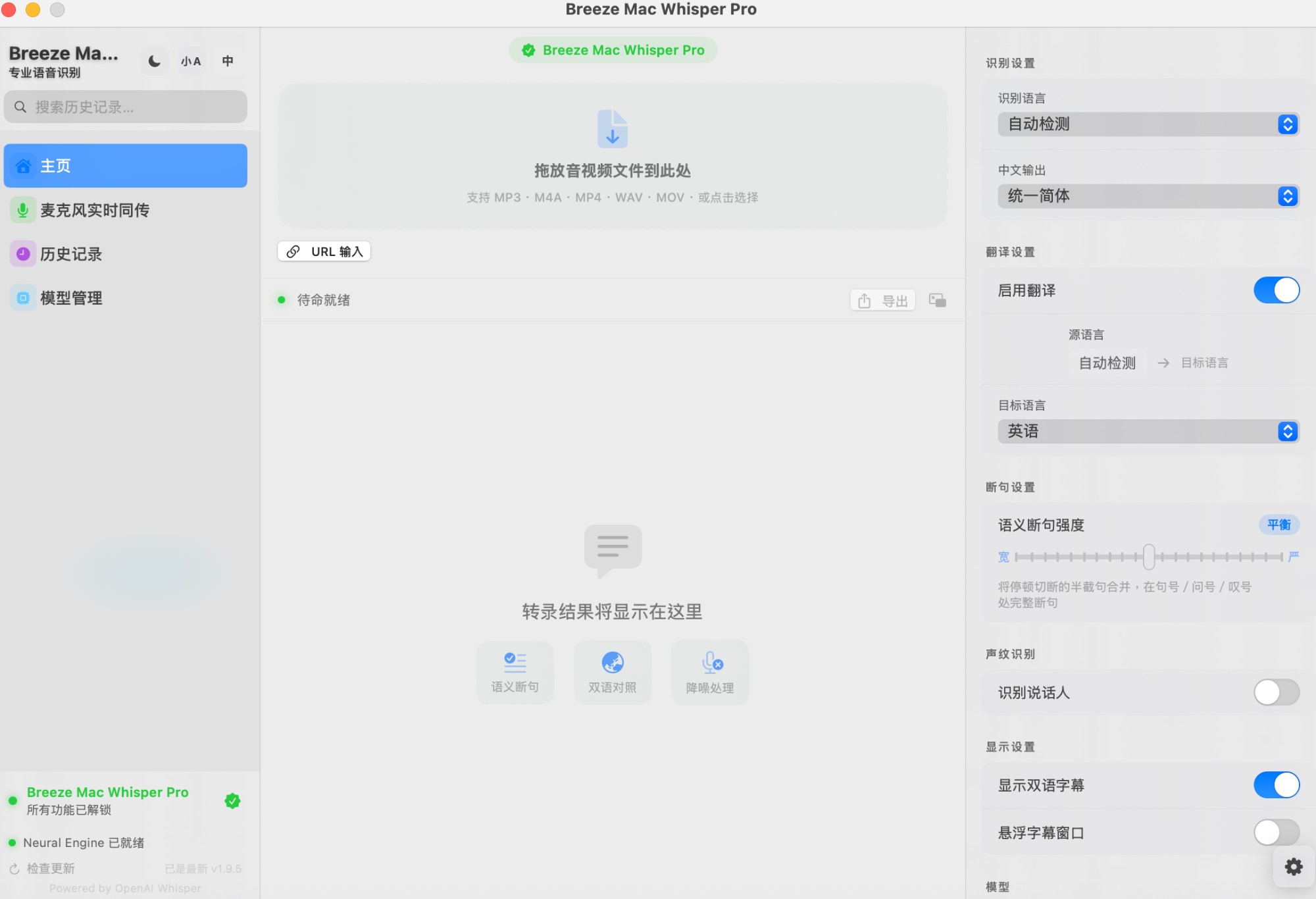Click the URL 输入 button
1316x899 pixels.
pyautogui.click(x=324, y=251)
